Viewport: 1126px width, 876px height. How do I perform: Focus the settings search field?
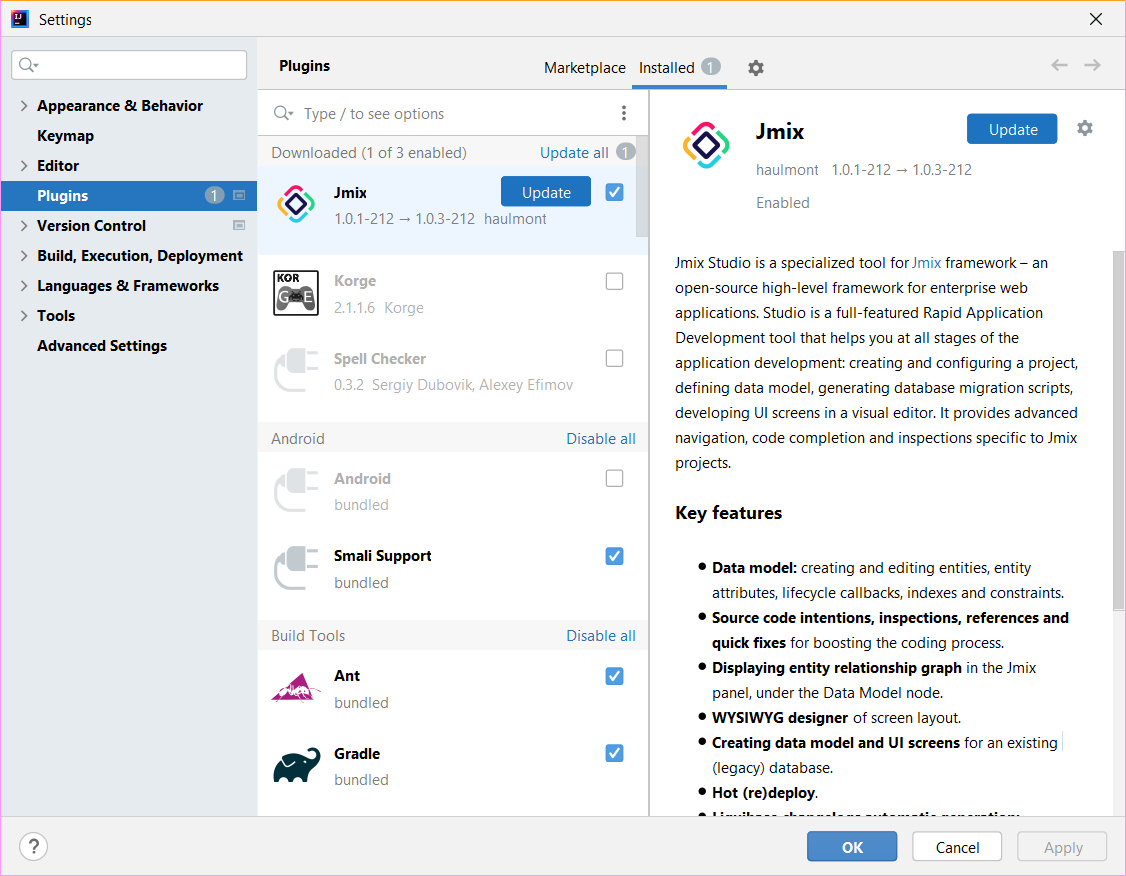coord(130,65)
